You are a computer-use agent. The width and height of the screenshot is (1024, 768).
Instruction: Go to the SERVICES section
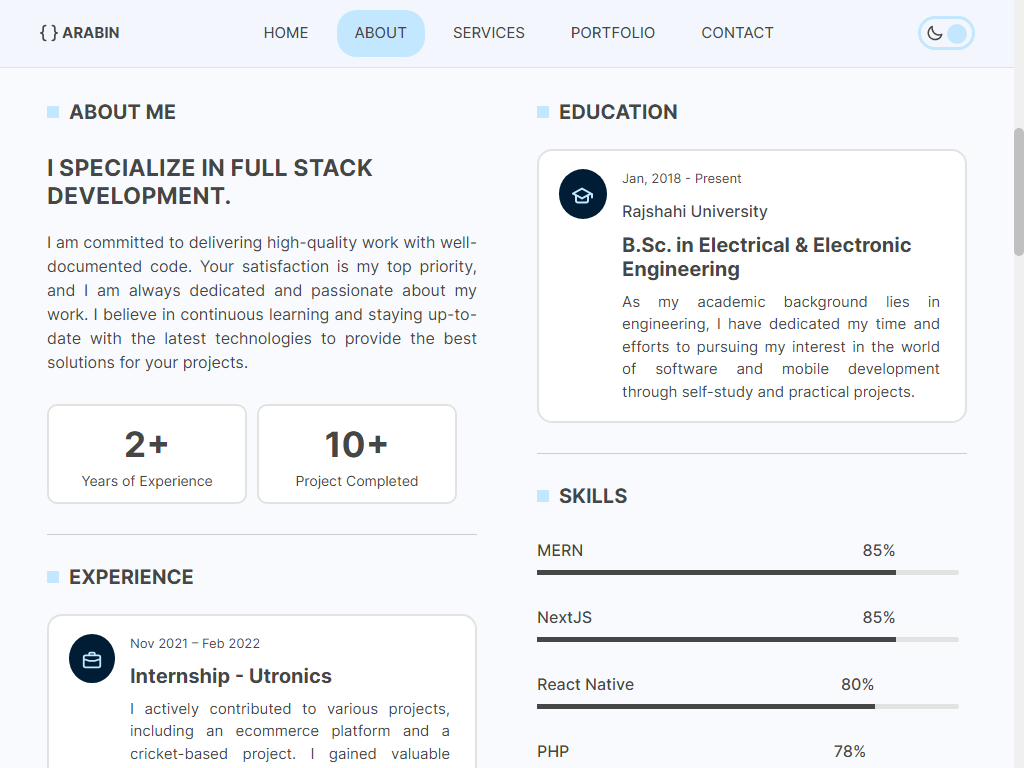click(488, 33)
